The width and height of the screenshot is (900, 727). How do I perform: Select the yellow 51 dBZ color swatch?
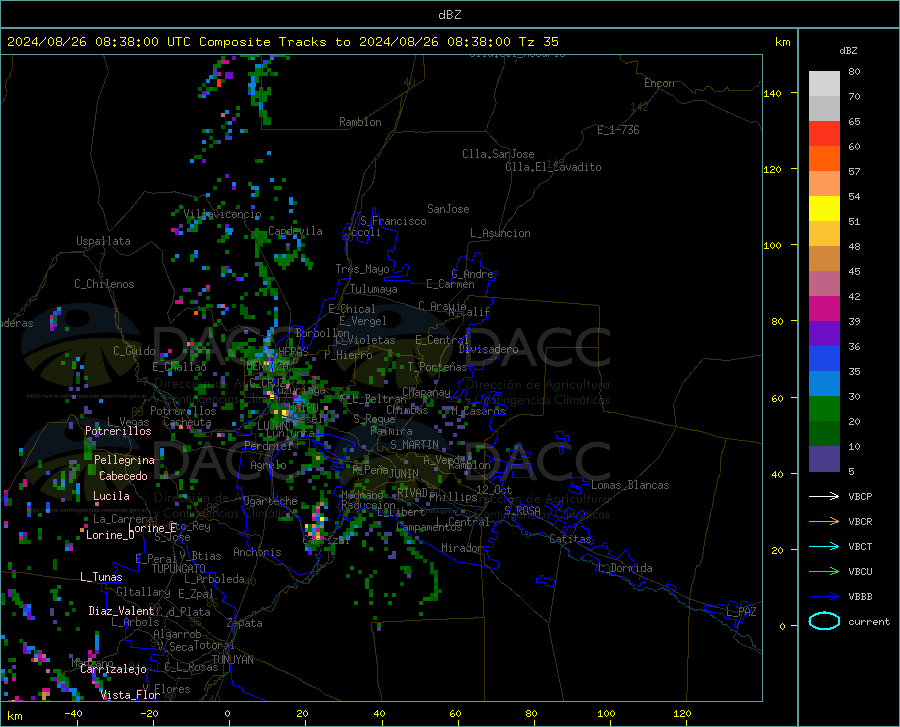tap(824, 209)
